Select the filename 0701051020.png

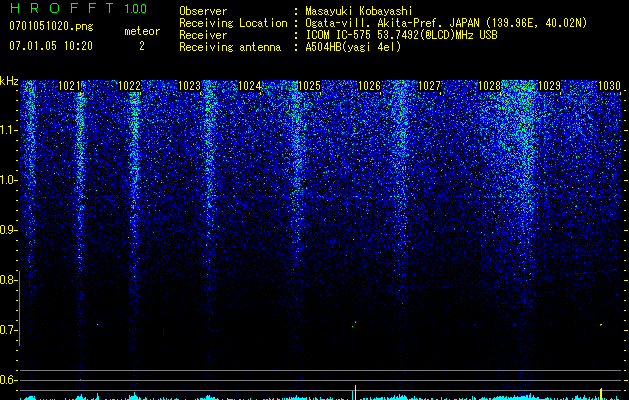(x=51, y=26)
